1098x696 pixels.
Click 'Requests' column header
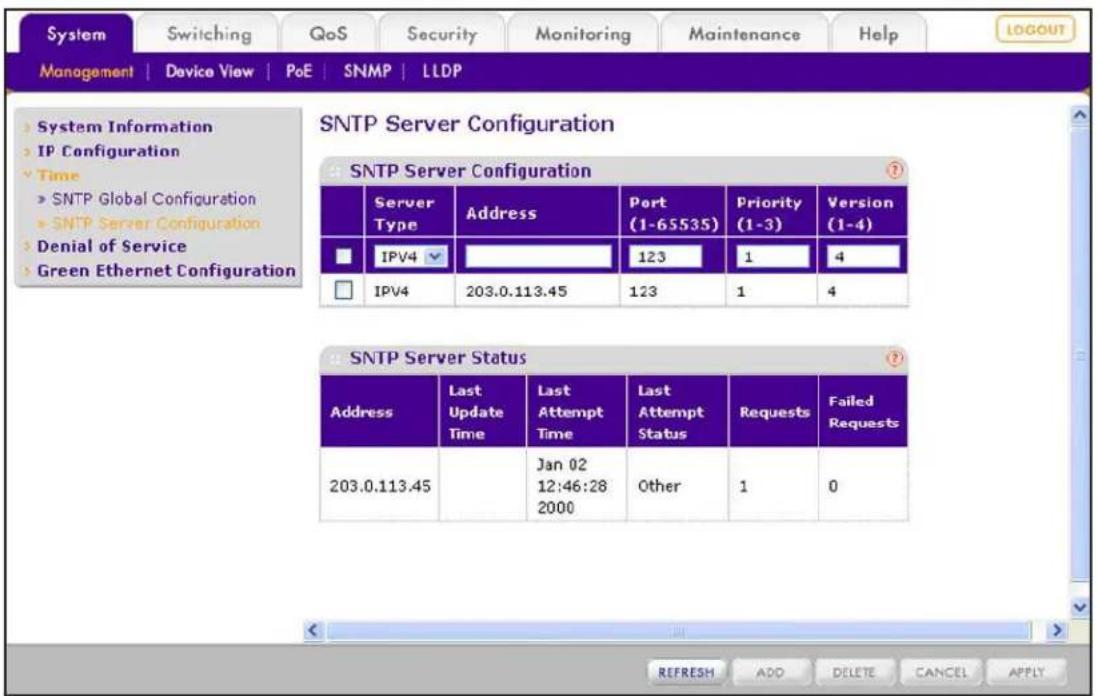(774, 412)
